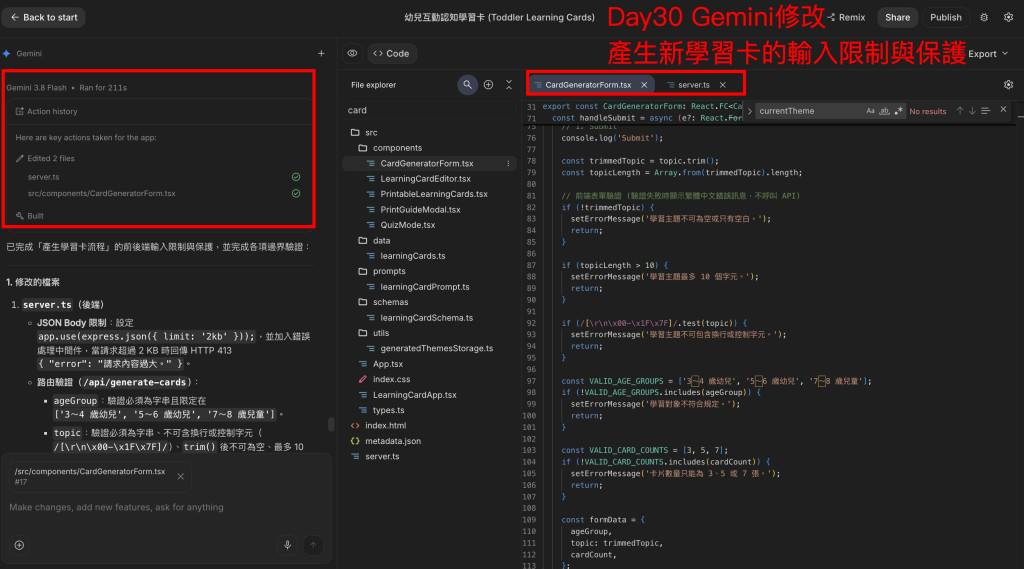
Task: Open editor settings gear icon
Action: point(1008,85)
